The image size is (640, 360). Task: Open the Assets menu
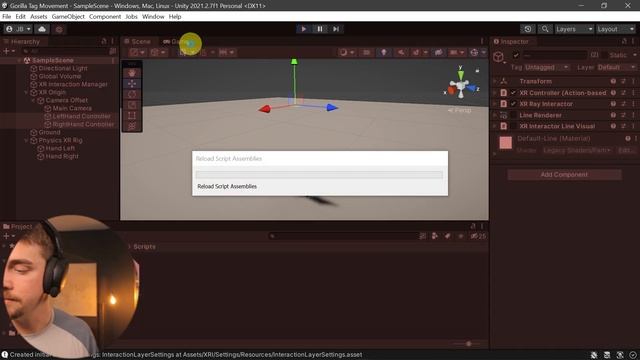point(38,17)
